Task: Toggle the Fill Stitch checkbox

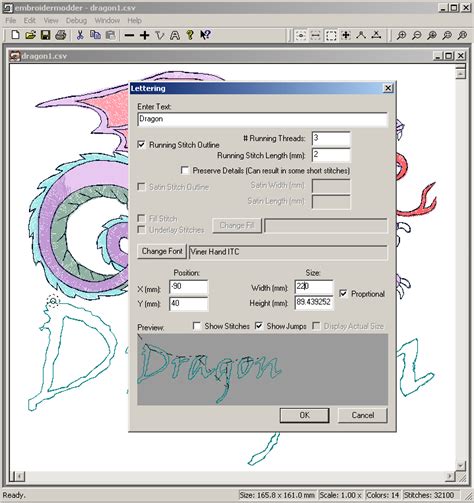Action: point(141,218)
